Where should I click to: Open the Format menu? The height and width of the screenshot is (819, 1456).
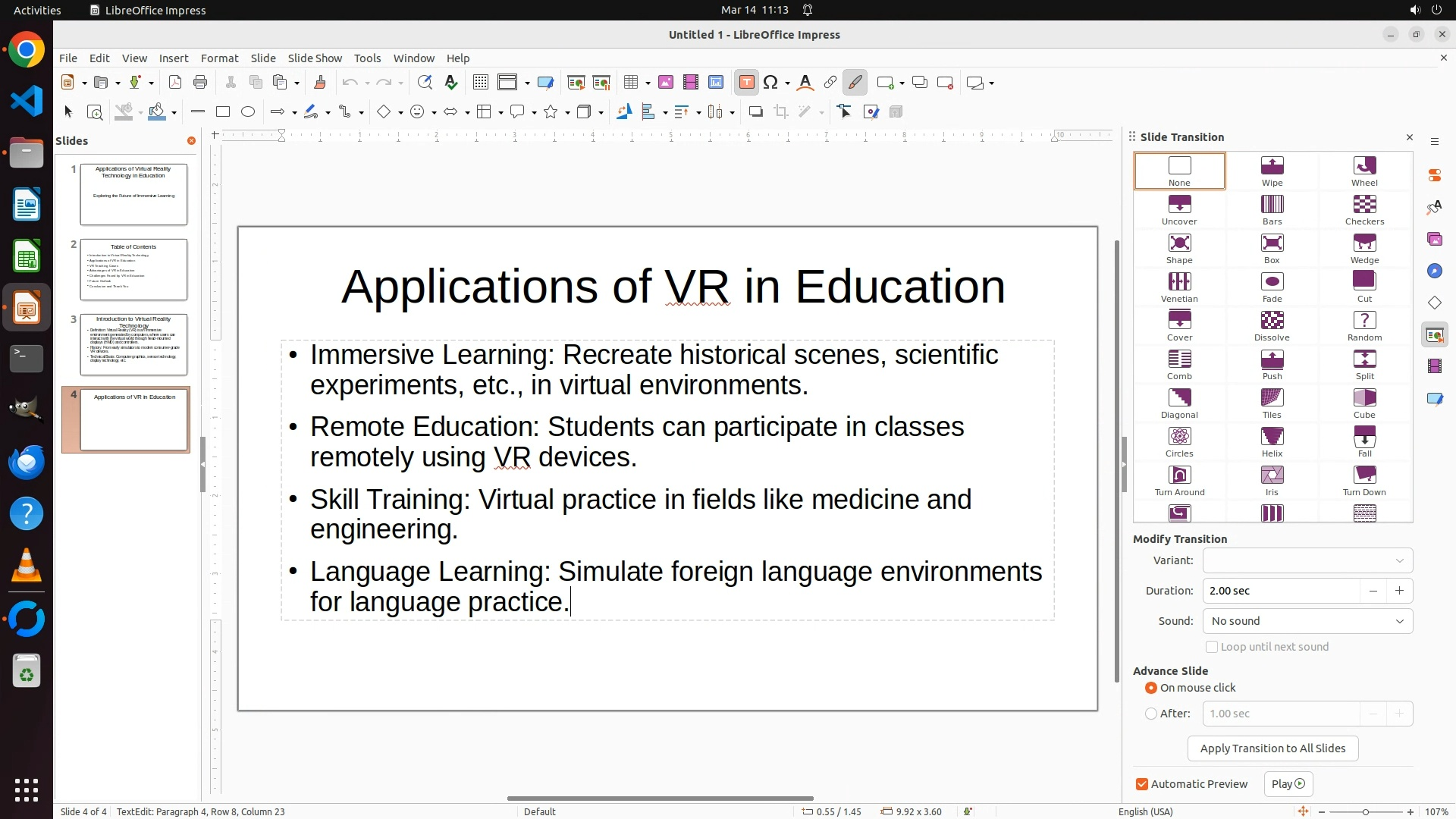(x=219, y=58)
